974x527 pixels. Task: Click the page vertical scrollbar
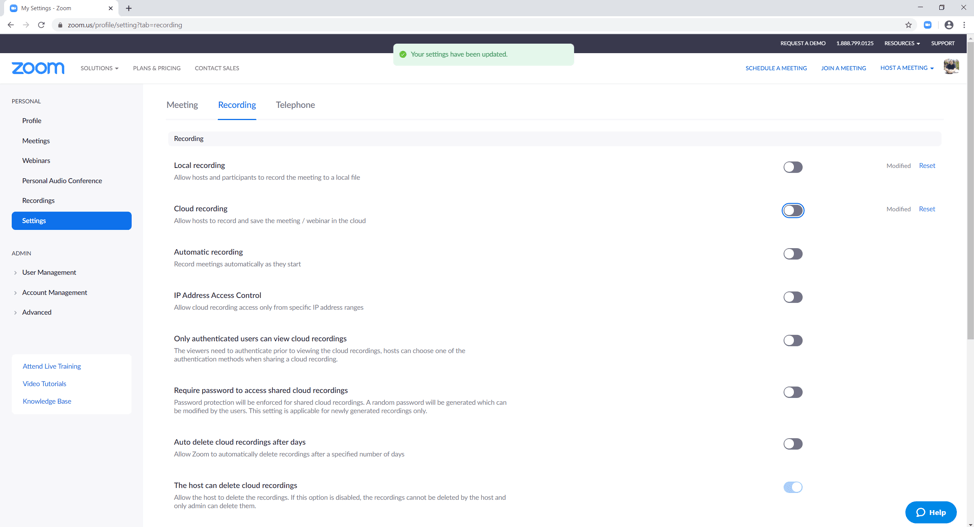(970, 190)
